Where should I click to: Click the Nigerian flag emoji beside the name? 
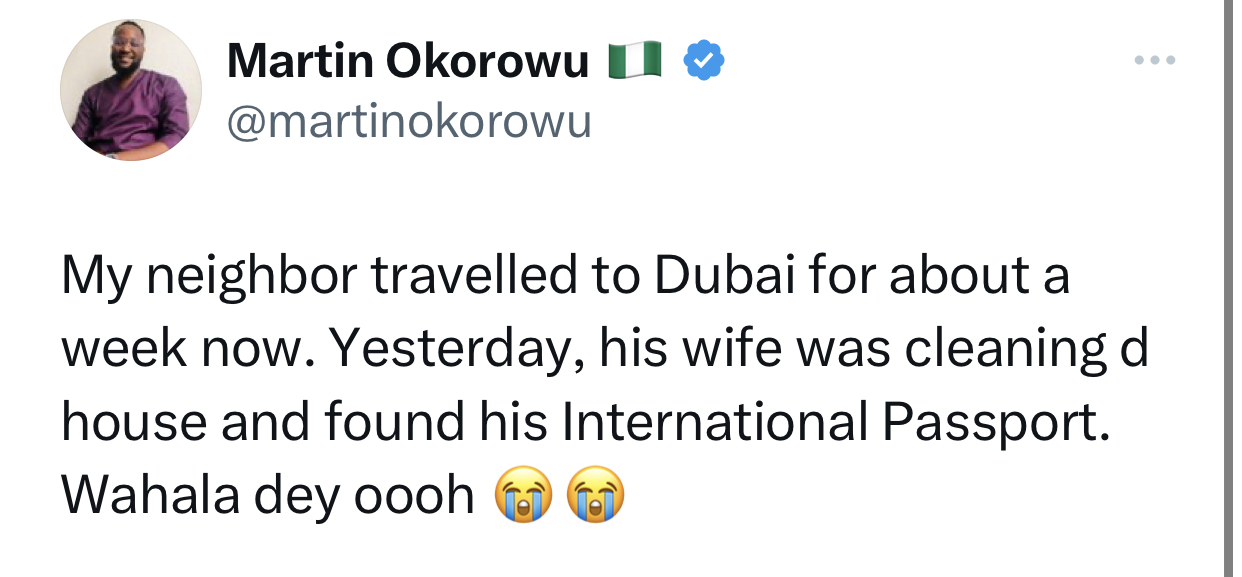[x=635, y=62]
